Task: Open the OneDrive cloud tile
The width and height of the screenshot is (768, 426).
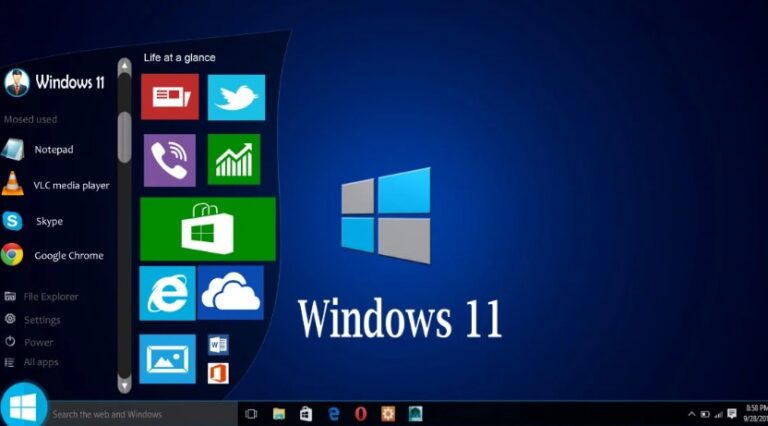Action: click(231, 292)
